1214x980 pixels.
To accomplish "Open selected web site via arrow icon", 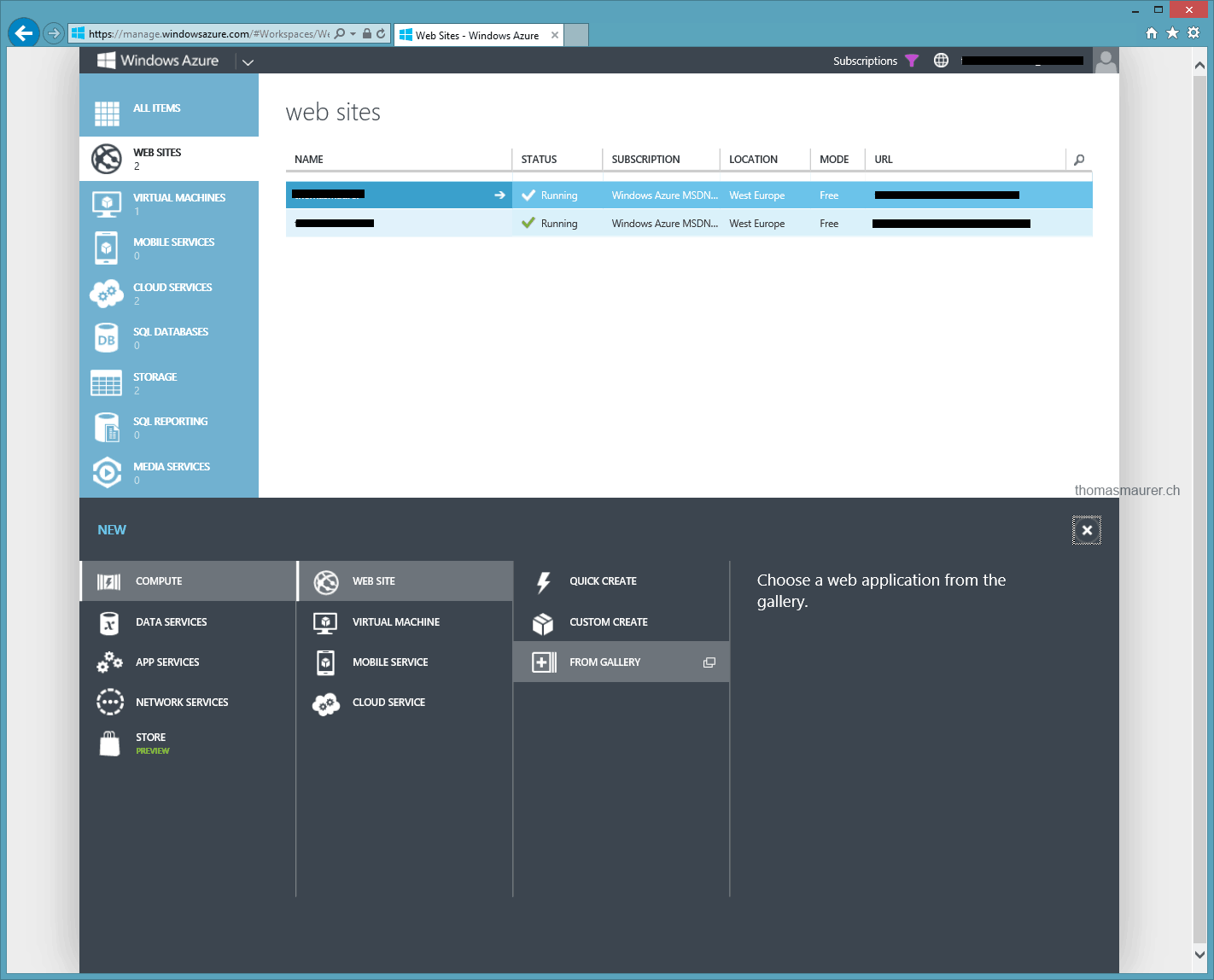I will coord(499,195).
